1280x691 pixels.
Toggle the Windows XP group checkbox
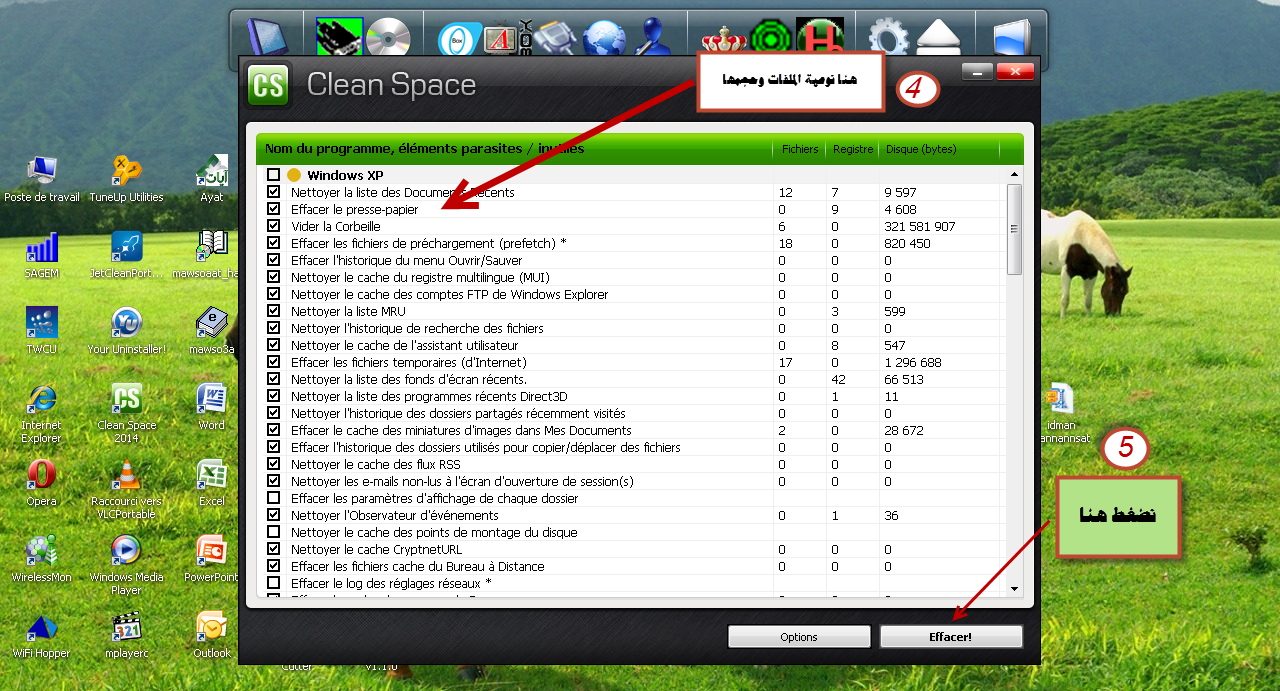tap(274, 175)
